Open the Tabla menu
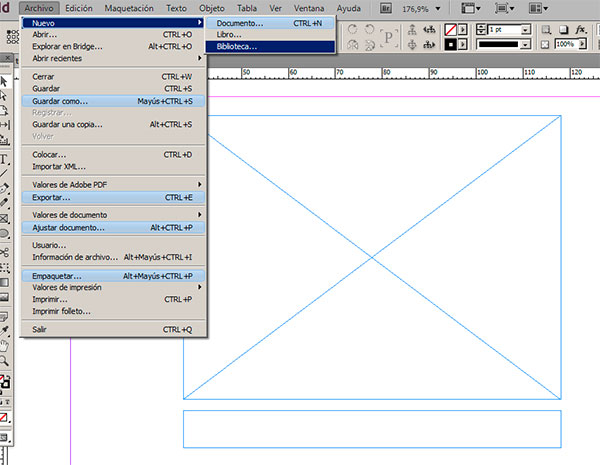The image size is (600, 465). [x=247, y=8]
